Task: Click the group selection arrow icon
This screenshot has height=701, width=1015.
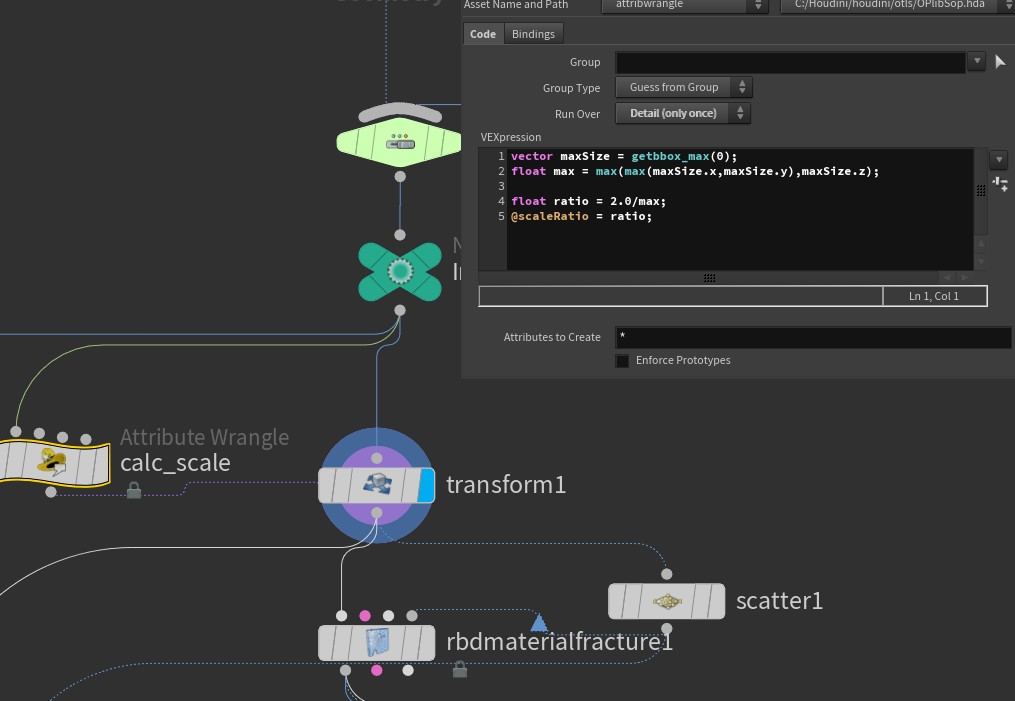Action: tap(1001, 62)
